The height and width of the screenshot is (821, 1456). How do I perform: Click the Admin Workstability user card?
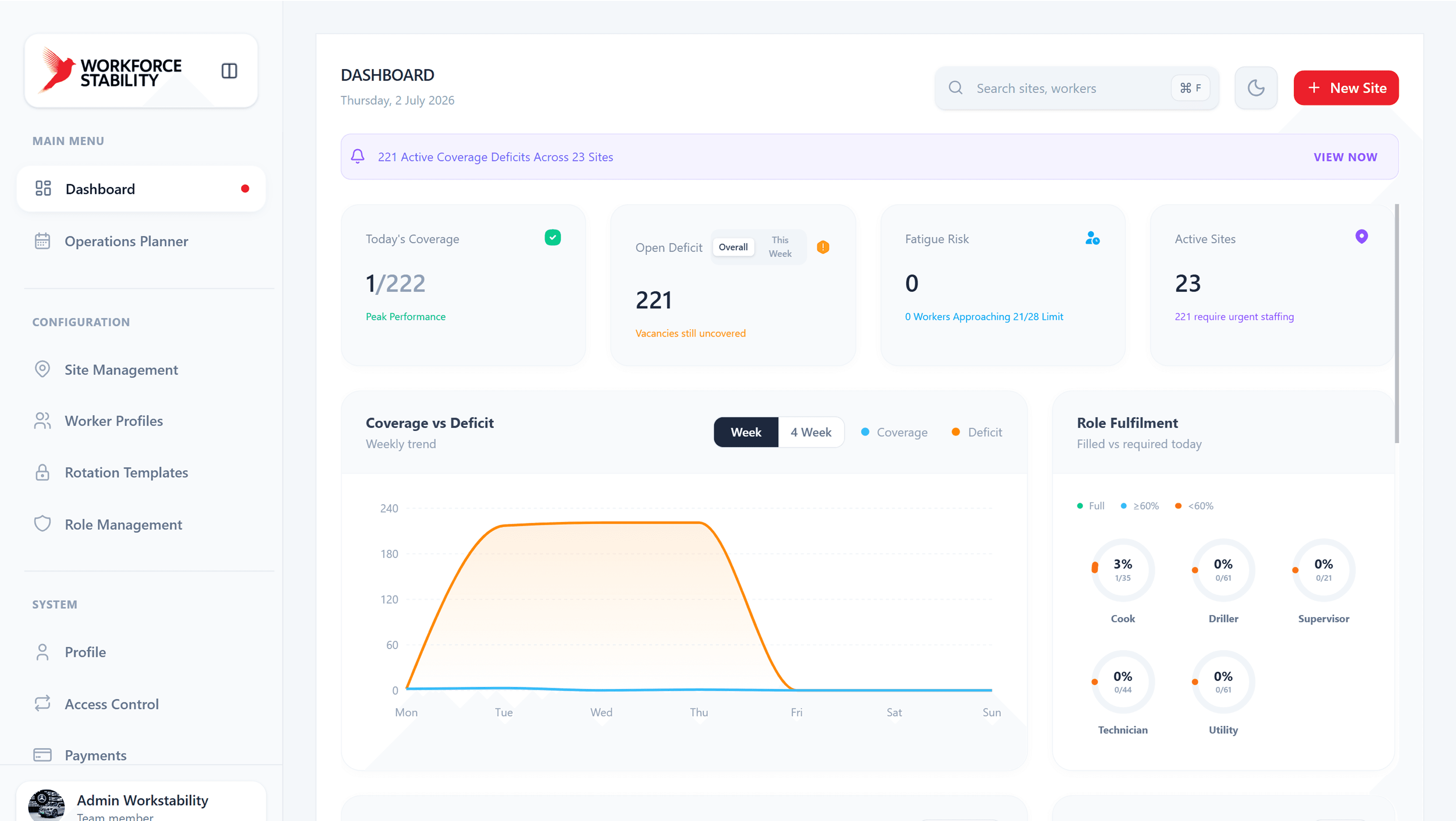pos(141,802)
